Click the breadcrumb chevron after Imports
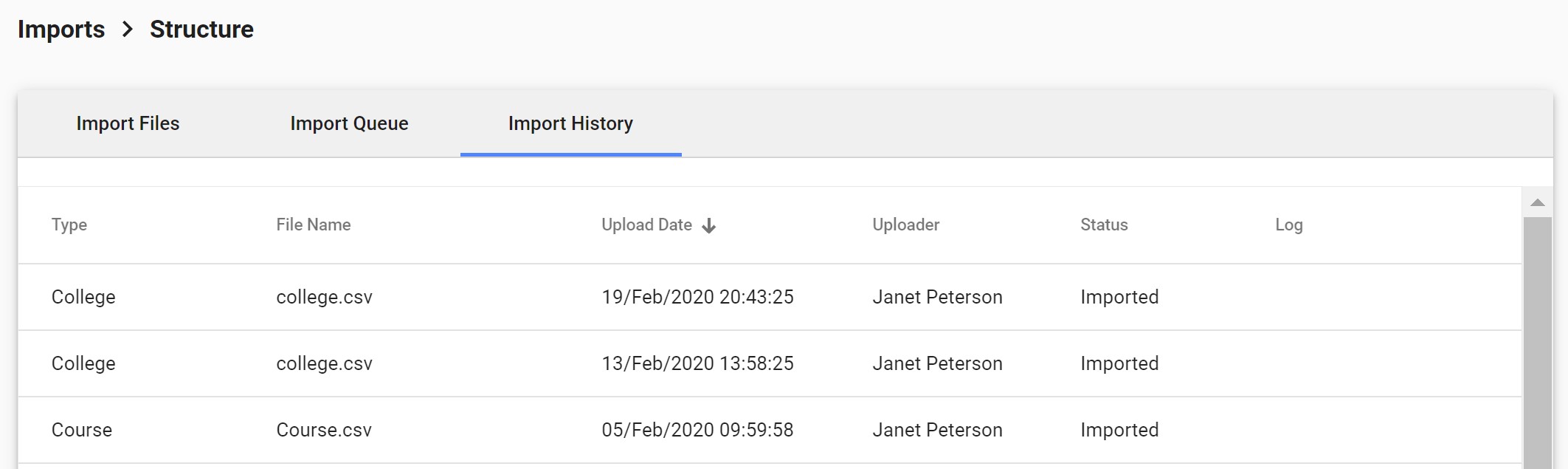This screenshot has height=469, width=1568. click(x=128, y=30)
